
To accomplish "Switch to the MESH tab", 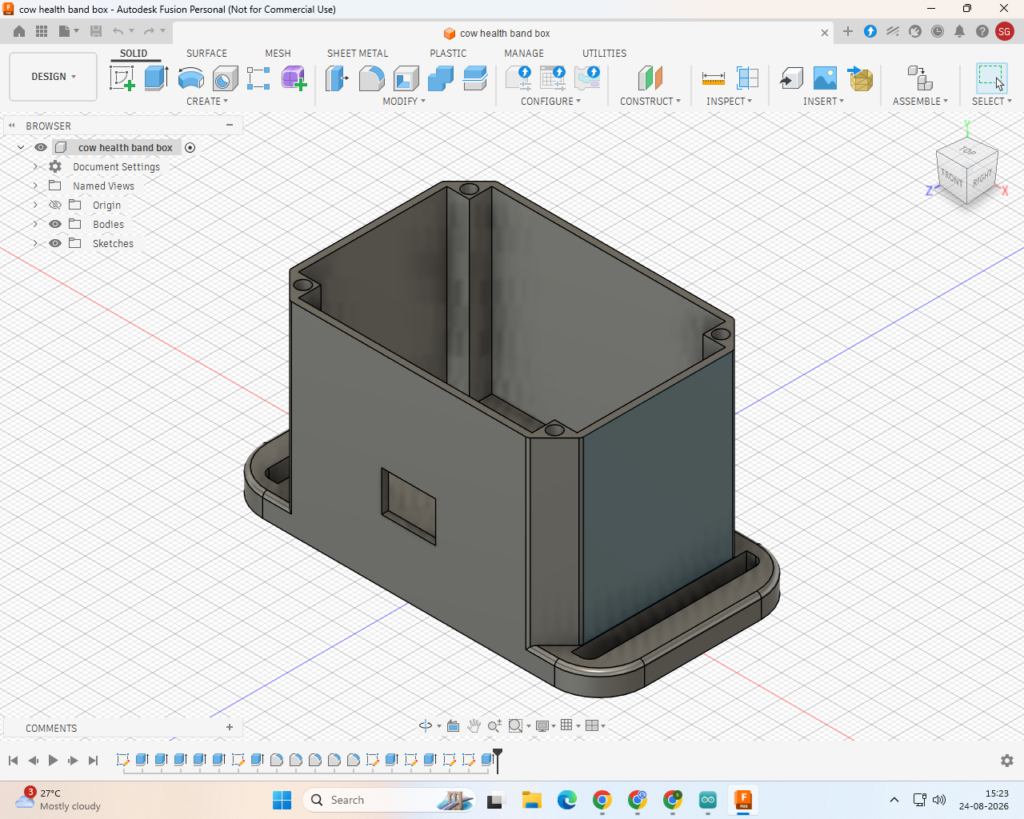I will (x=278, y=54).
